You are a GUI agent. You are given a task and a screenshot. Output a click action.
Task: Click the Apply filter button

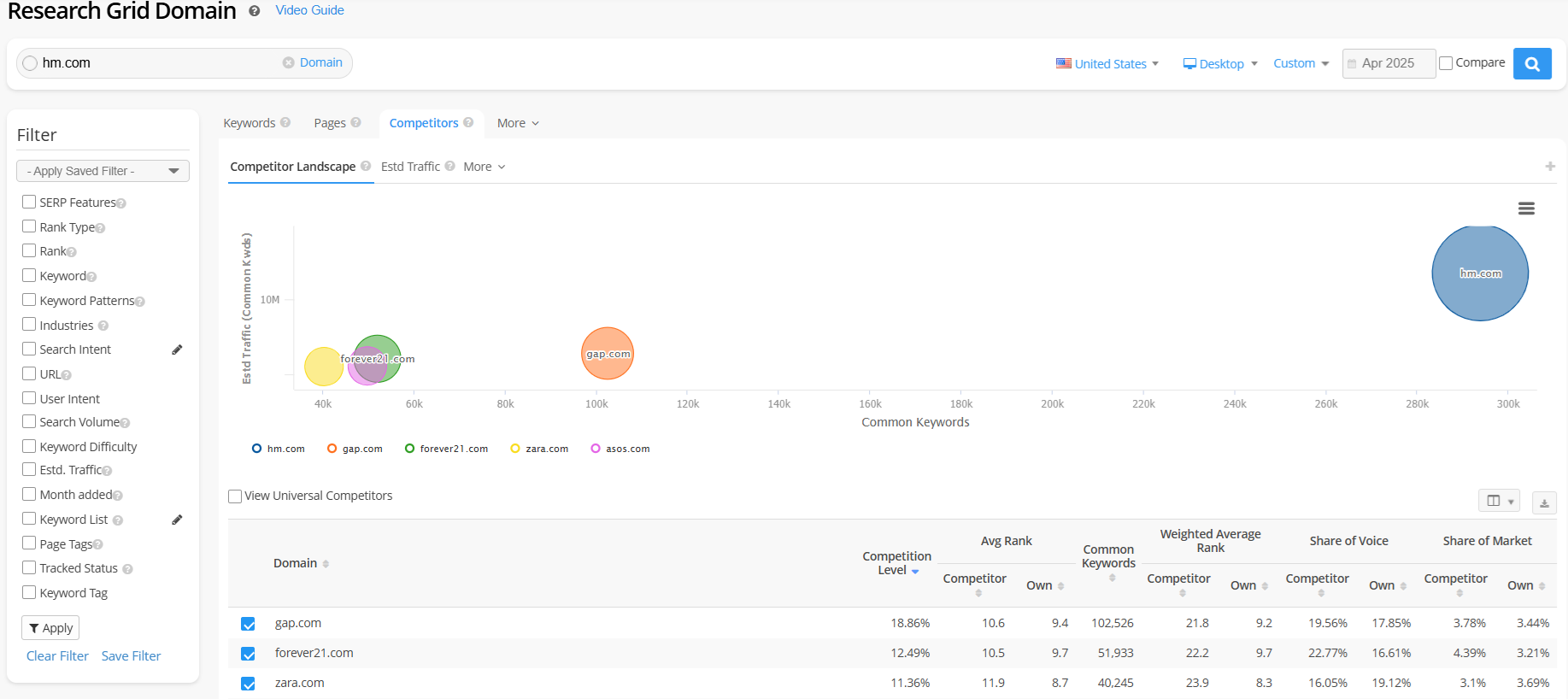click(x=50, y=628)
